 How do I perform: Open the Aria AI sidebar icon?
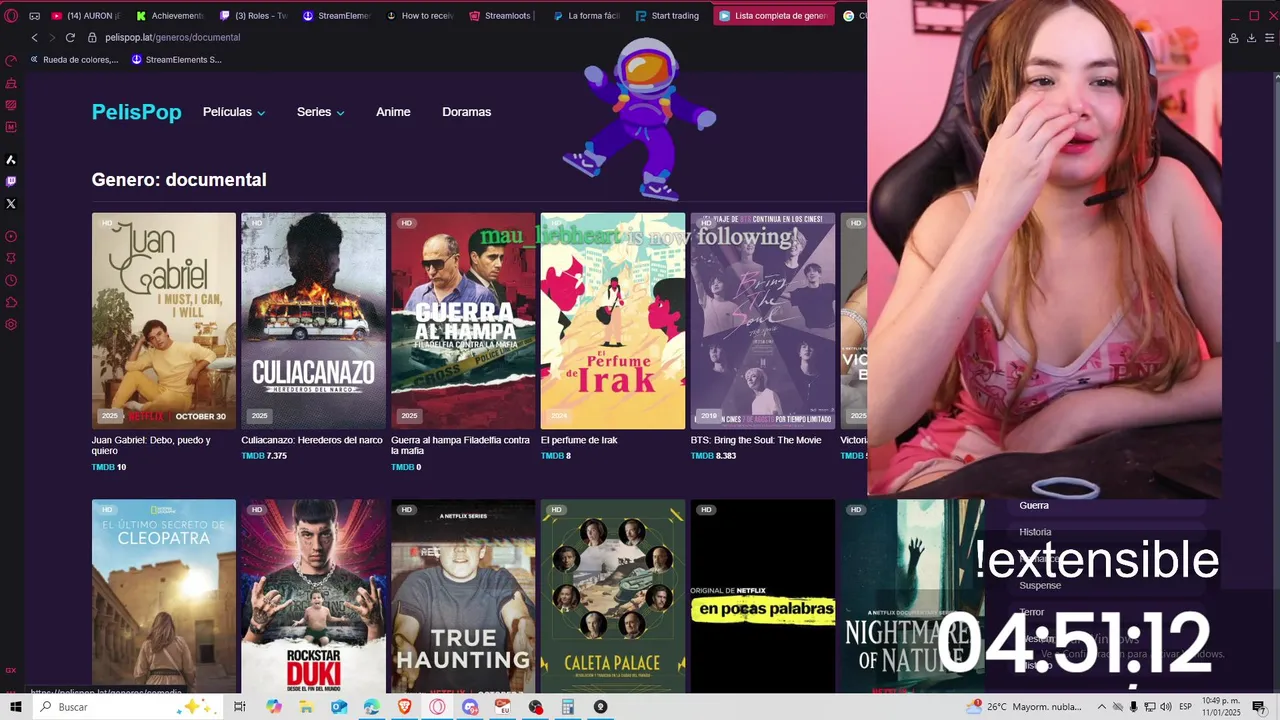pyautogui.click(x=11, y=159)
